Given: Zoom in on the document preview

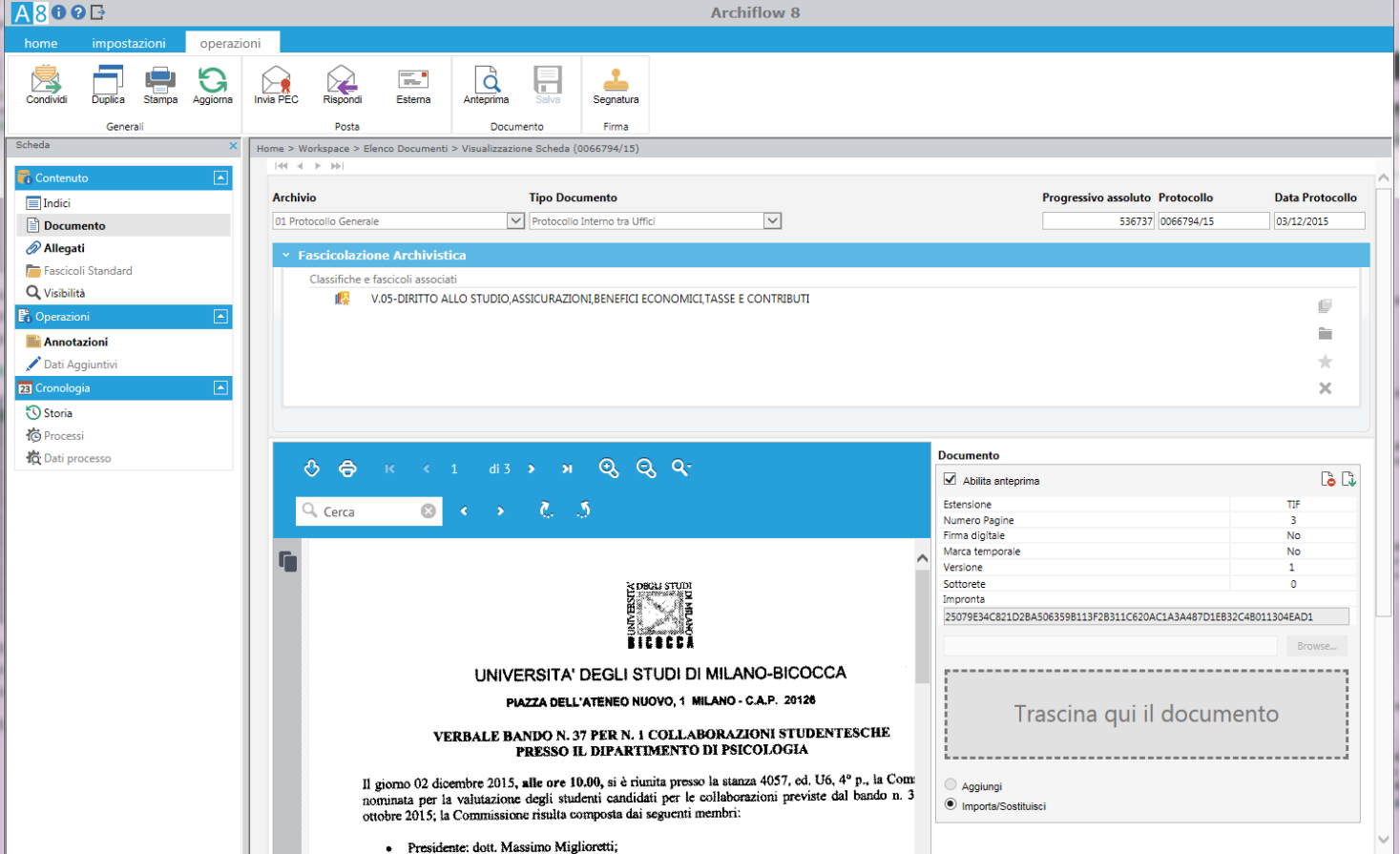Looking at the screenshot, I should [x=609, y=469].
